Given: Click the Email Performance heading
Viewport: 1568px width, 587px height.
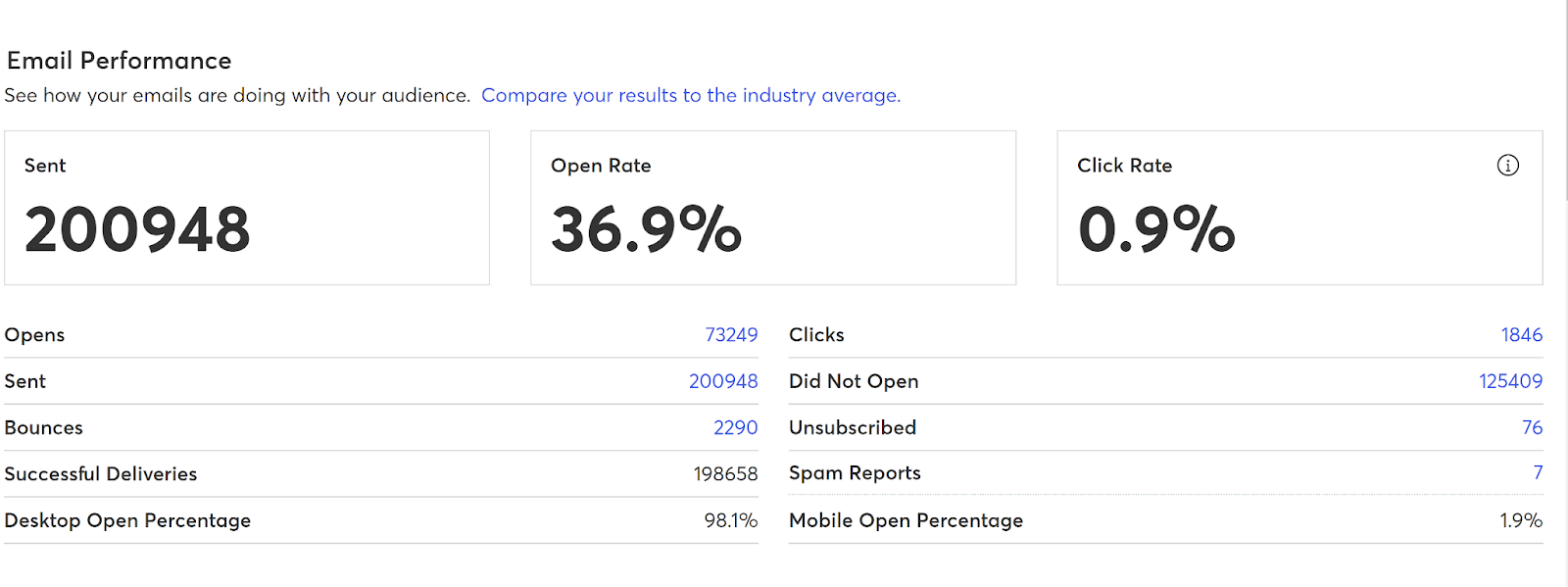Looking at the screenshot, I should 119,61.
